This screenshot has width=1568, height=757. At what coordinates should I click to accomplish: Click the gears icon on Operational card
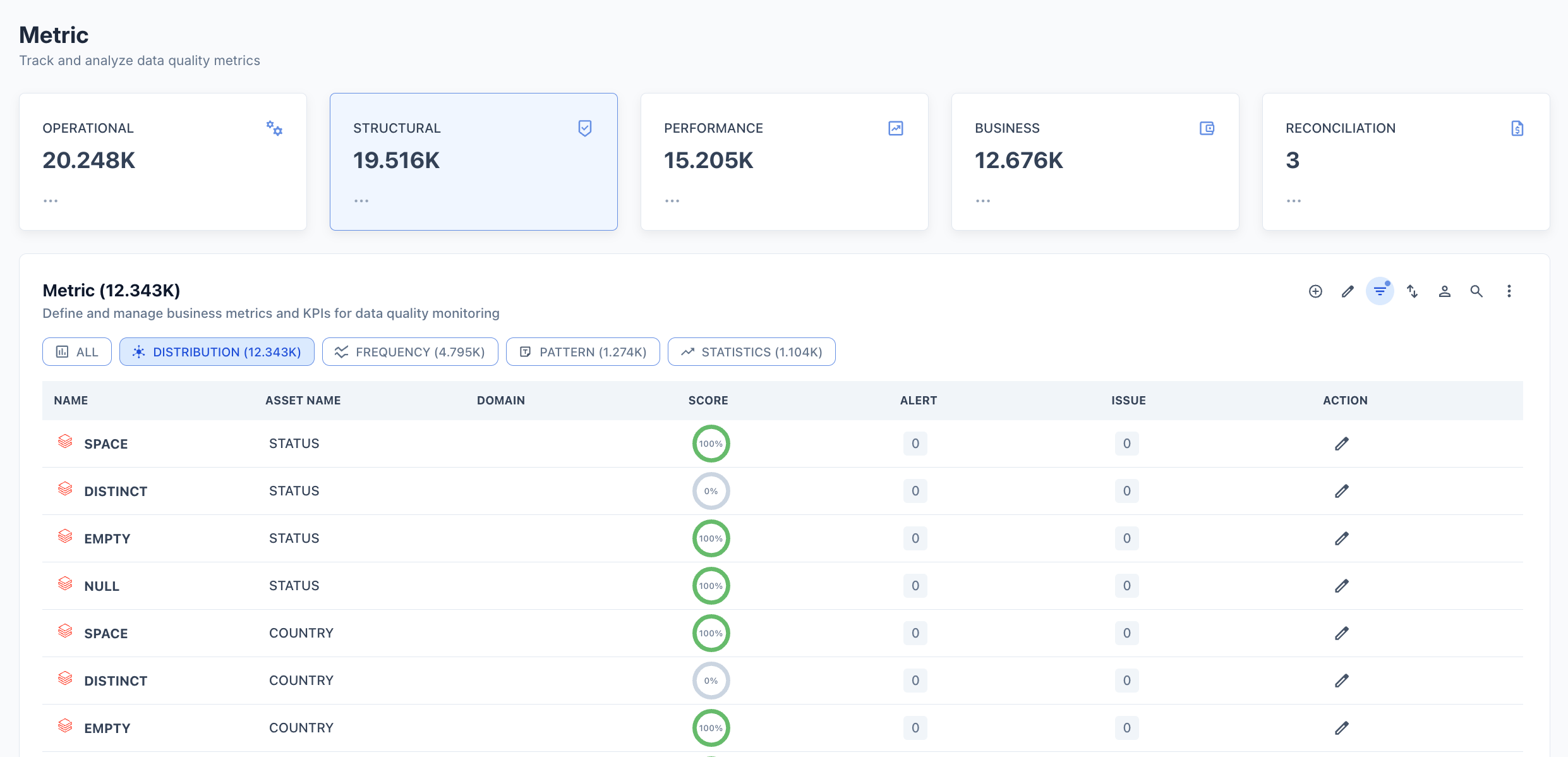[274, 128]
